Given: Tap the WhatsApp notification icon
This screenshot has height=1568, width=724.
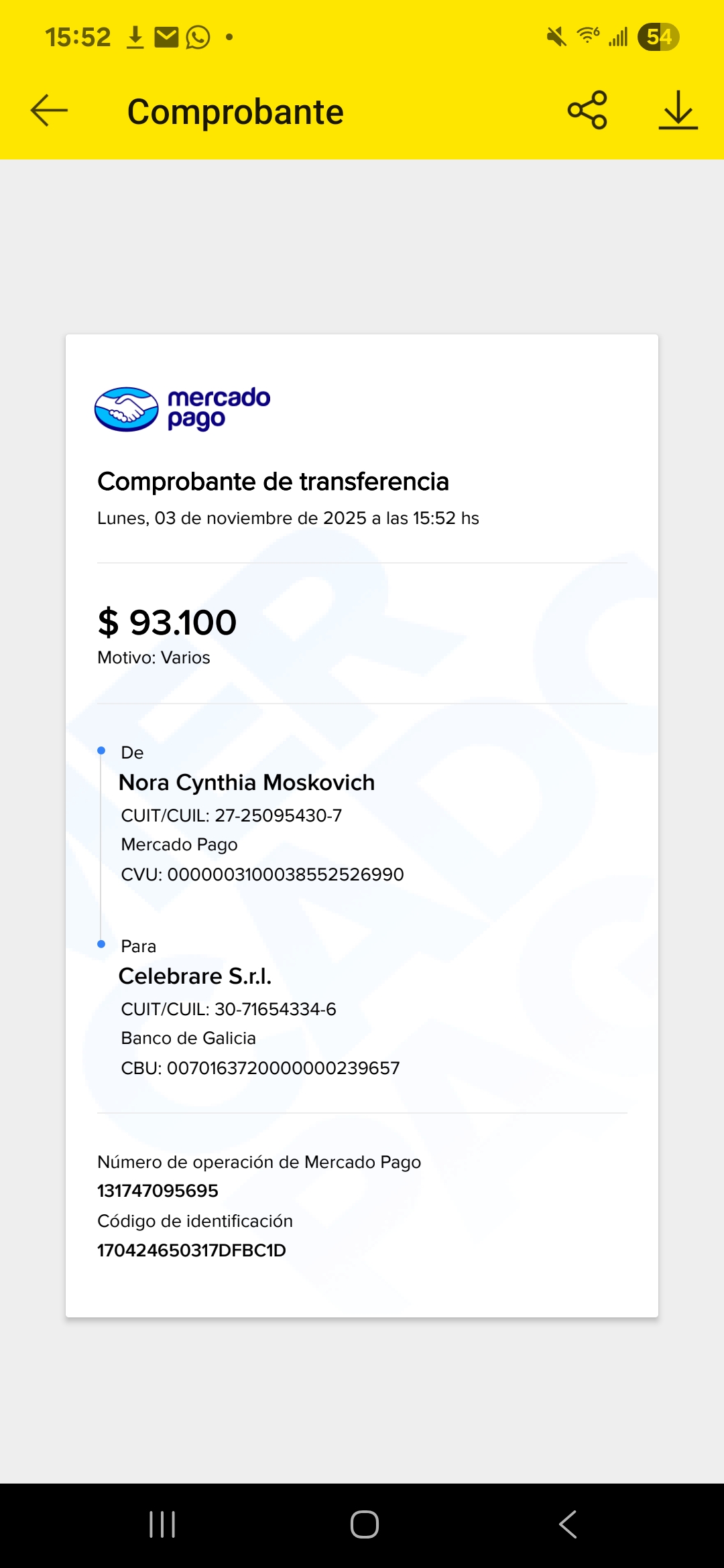Looking at the screenshot, I should [198, 37].
